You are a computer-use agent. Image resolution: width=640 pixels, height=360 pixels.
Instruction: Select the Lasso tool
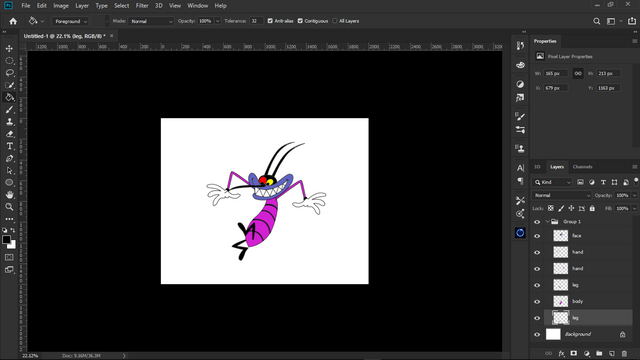pos(9,73)
